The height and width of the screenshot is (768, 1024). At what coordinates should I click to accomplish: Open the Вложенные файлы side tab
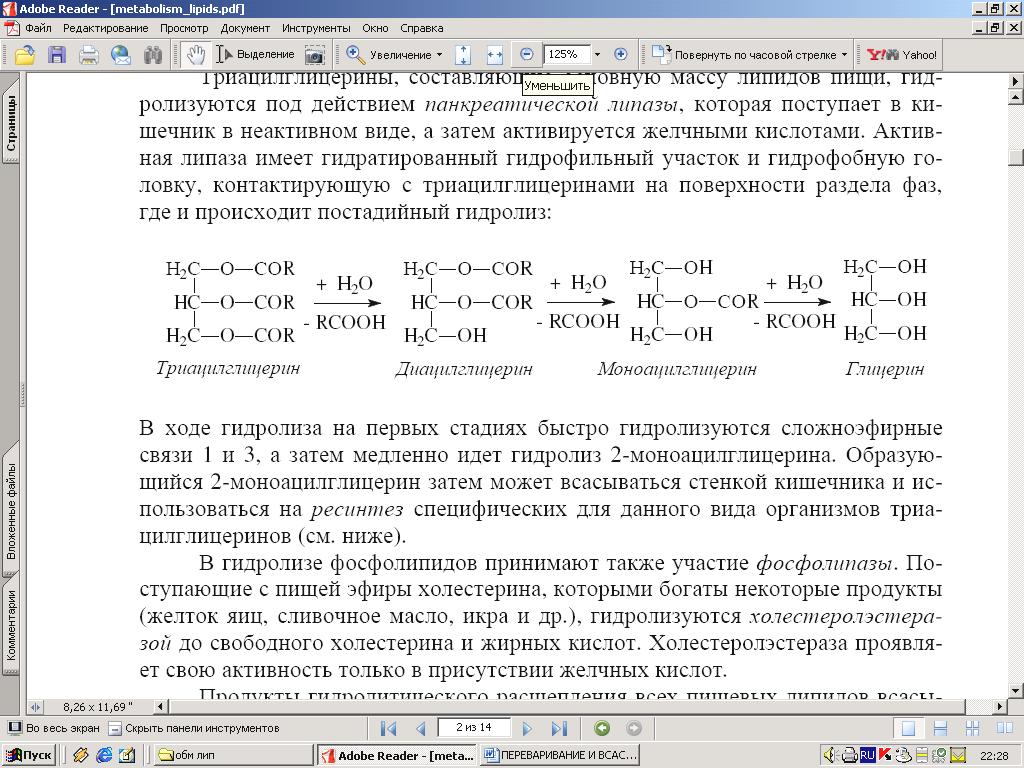[11, 511]
